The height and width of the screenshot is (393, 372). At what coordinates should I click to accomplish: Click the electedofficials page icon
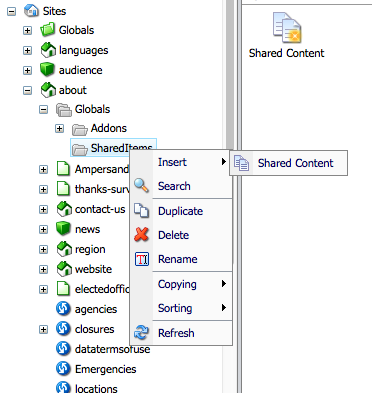point(63,289)
